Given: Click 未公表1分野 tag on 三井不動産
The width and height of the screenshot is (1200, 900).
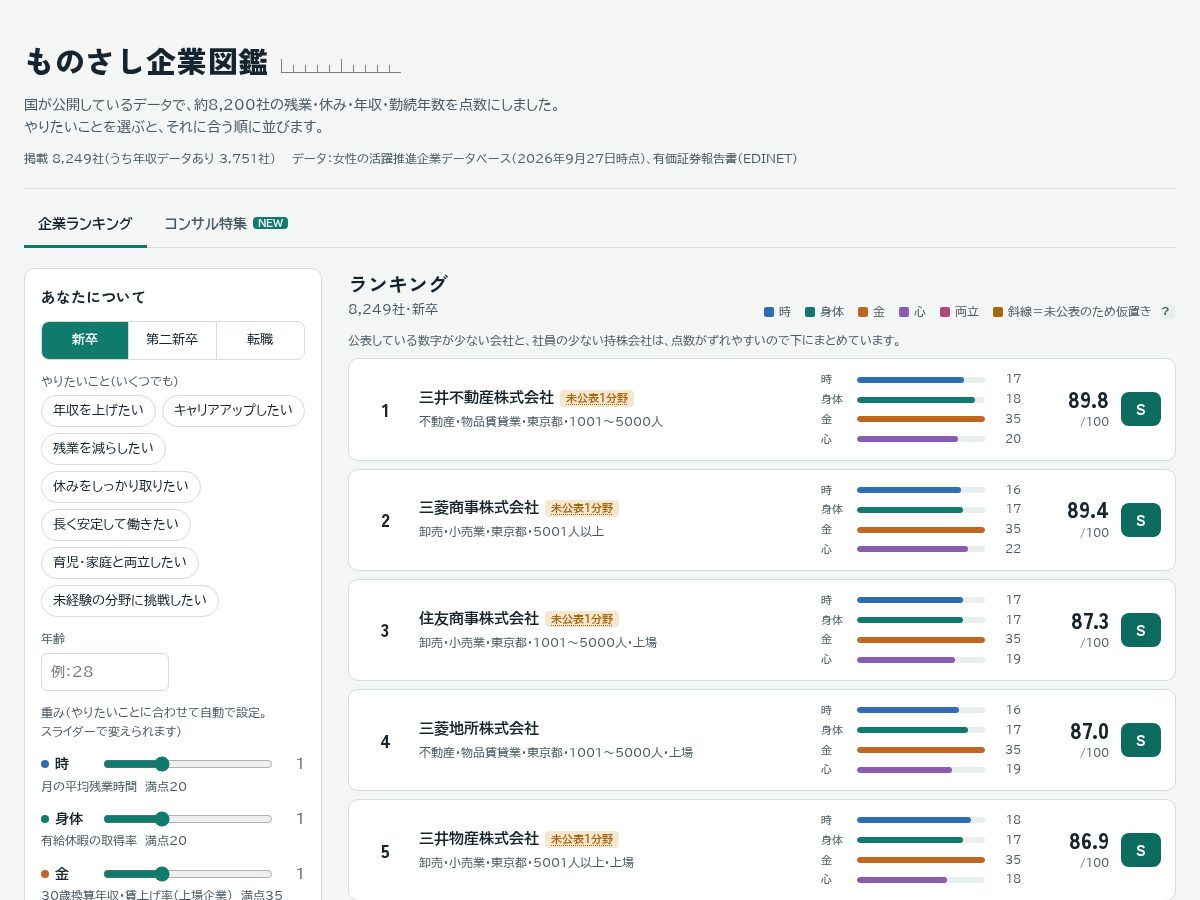Looking at the screenshot, I should 597,398.
